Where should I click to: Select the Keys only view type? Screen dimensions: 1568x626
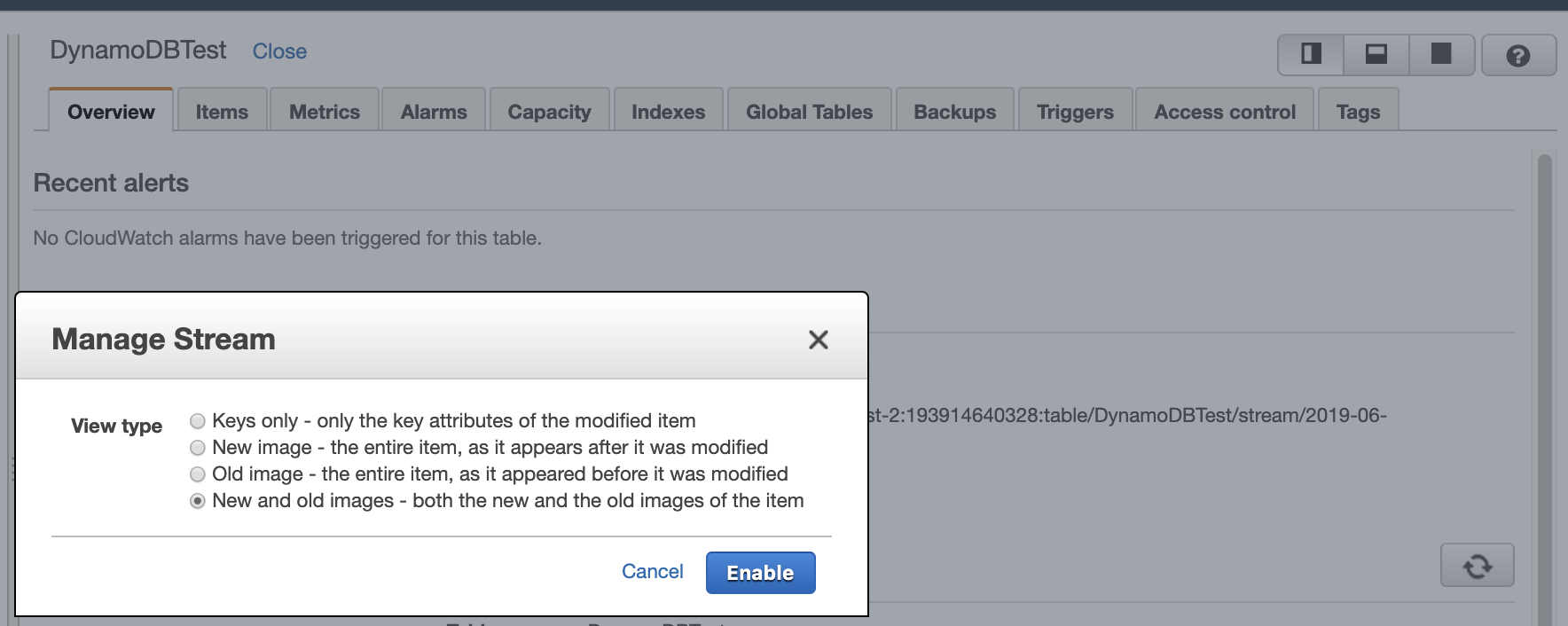(198, 421)
